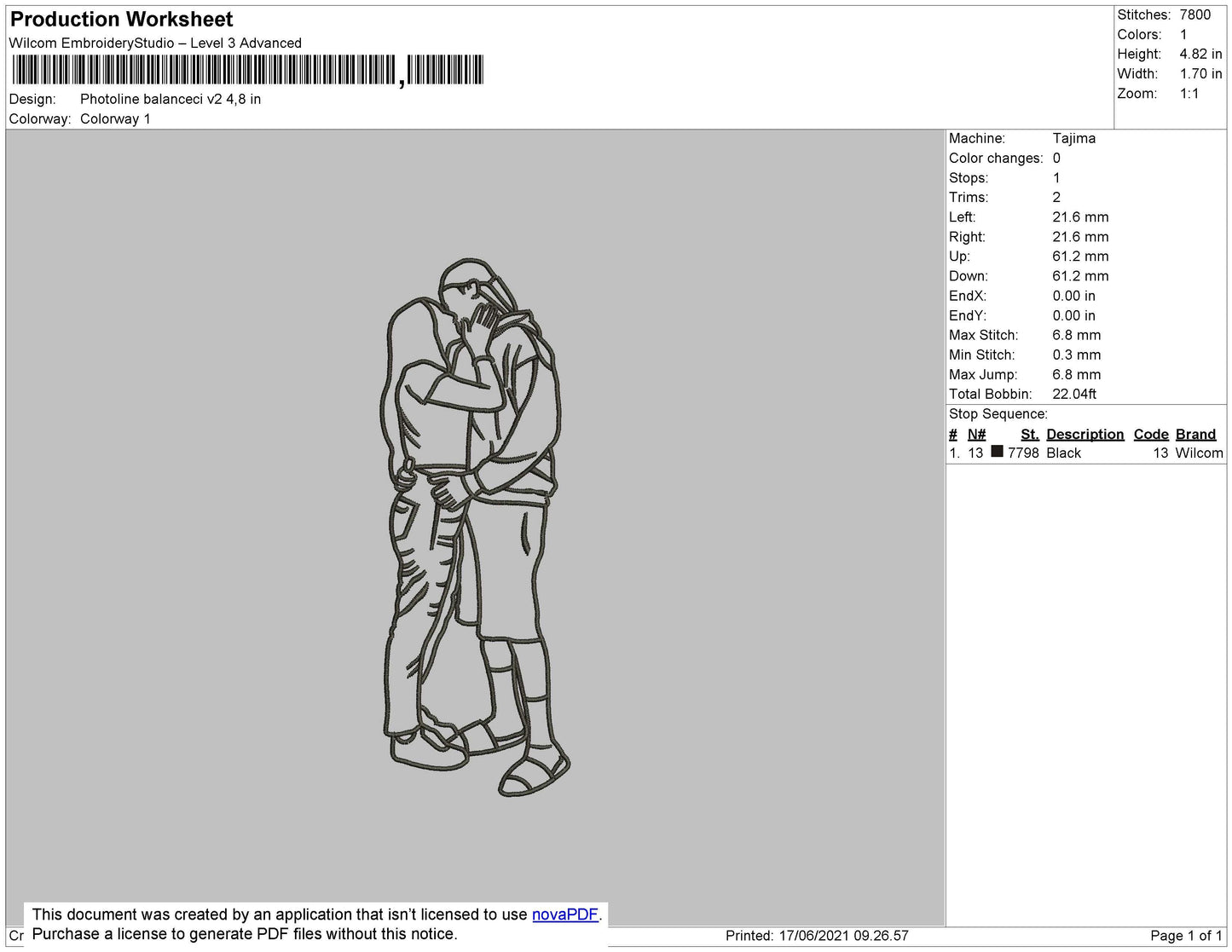Select the Height value '4.82 in'
Image resolution: width=1232 pixels, height=952 pixels.
click(1200, 54)
